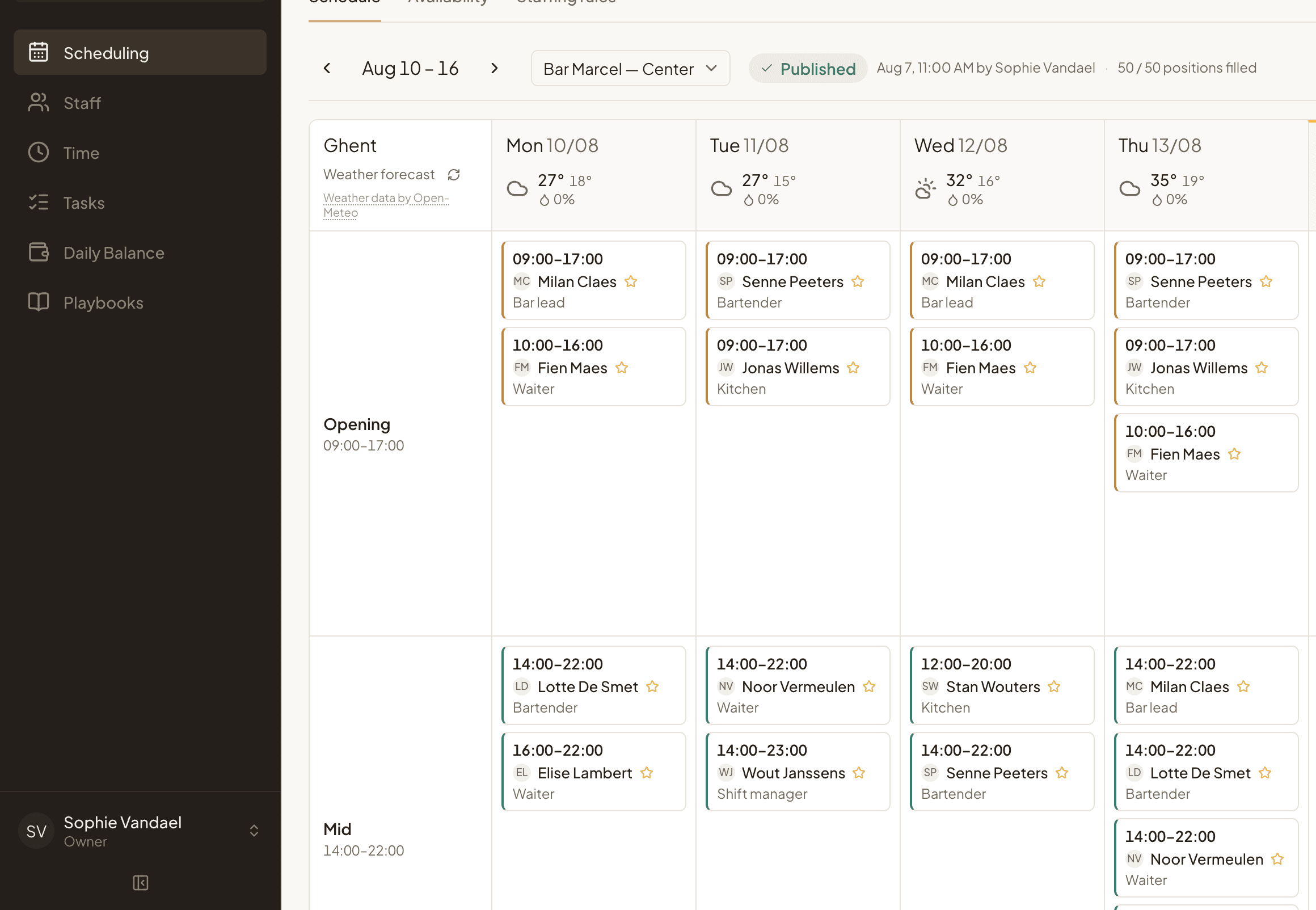The height and width of the screenshot is (910, 1316).
Task: Toggle star next to Wout Janssens
Action: (x=859, y=773)
